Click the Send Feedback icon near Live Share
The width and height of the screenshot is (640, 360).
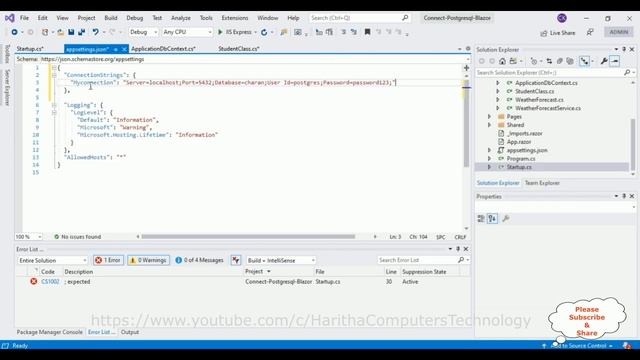point(590,32)
